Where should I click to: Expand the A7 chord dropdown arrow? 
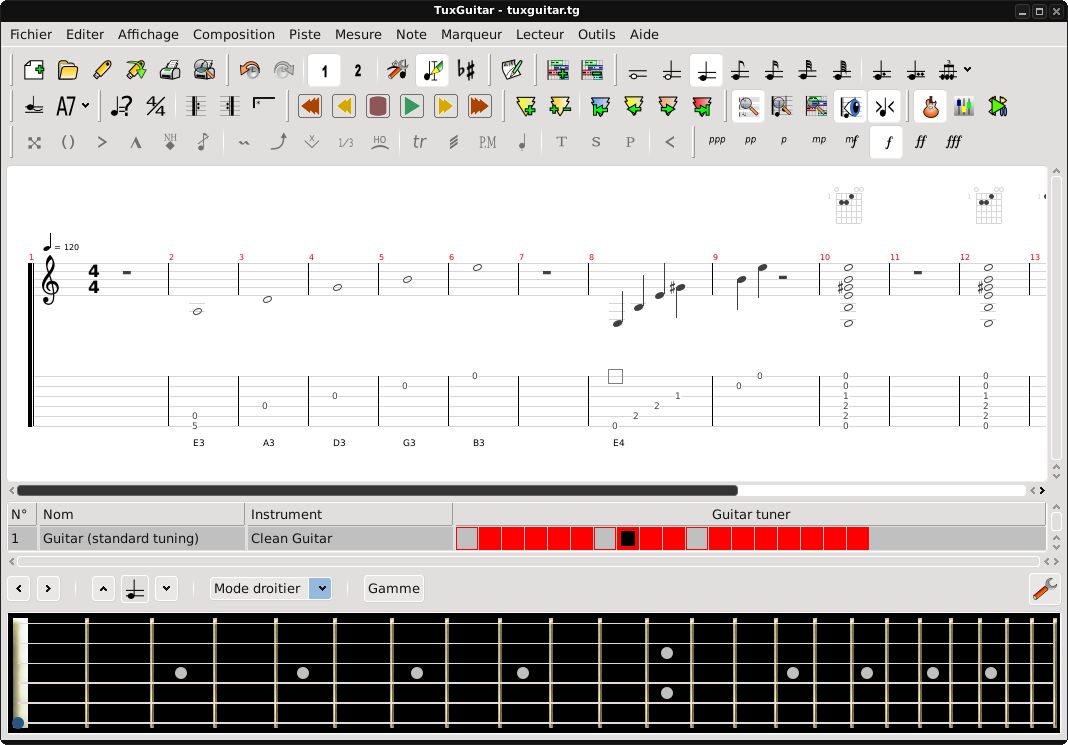[x=86, y=106]
